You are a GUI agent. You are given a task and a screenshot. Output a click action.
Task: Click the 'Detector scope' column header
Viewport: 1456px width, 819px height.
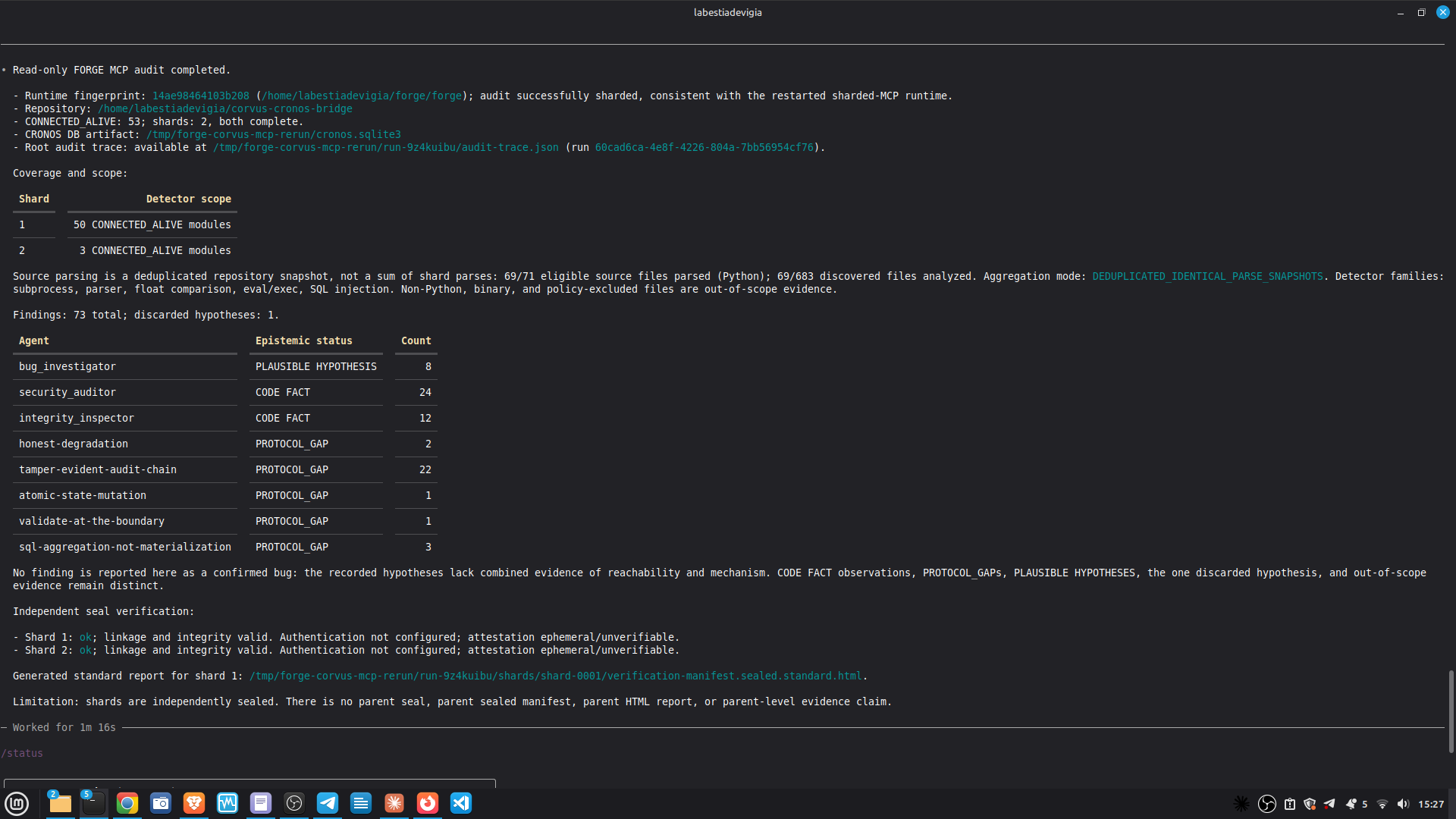[x=189, y=199]
